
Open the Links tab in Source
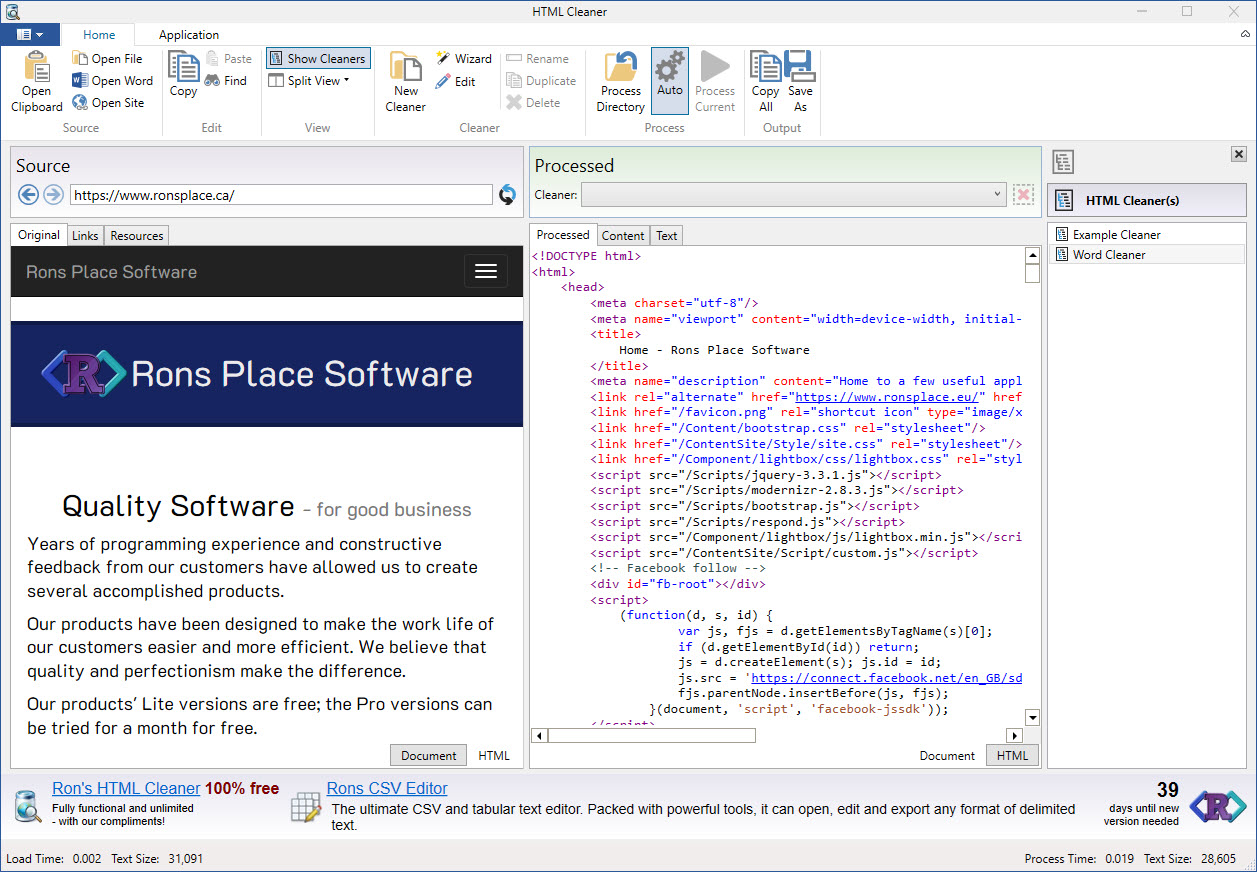point(85,236)
